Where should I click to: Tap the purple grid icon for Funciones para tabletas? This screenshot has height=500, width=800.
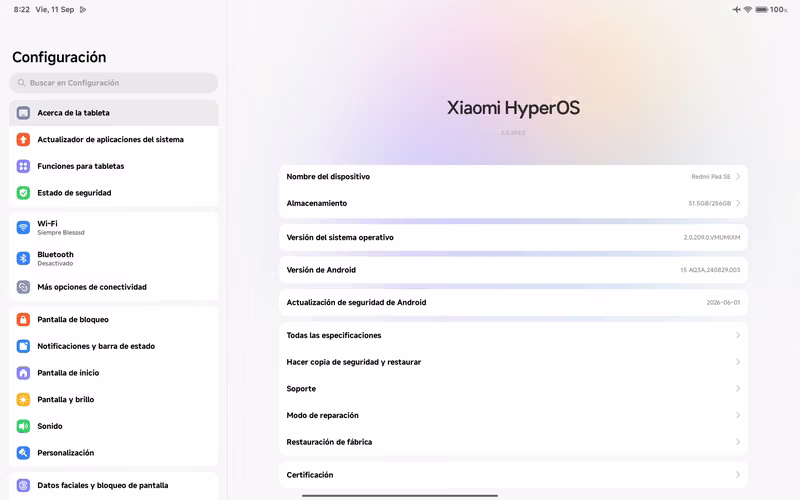click(23, 166)
